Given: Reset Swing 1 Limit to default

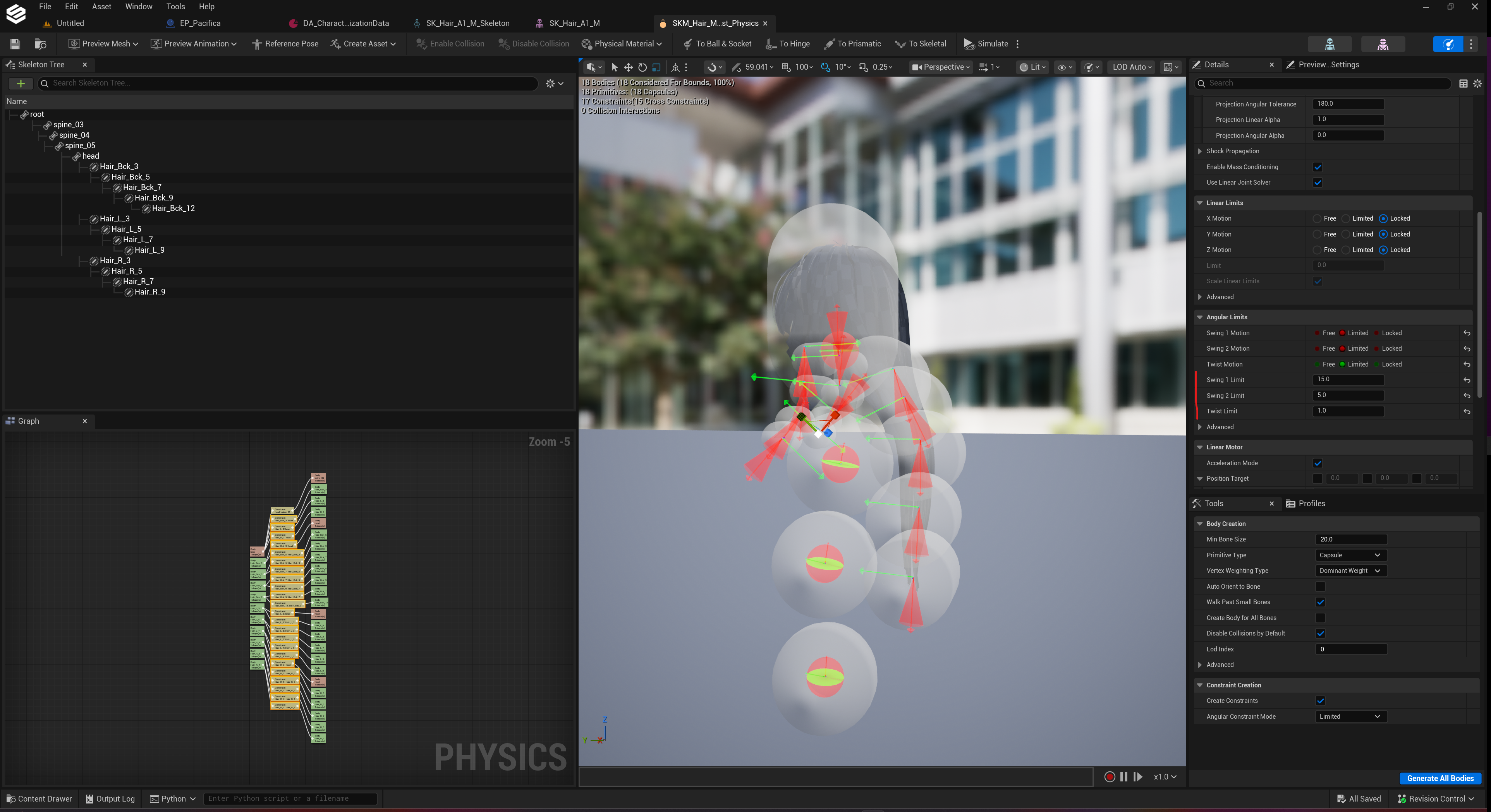Looking at the screenshot, I should [x=1467, y=380].
